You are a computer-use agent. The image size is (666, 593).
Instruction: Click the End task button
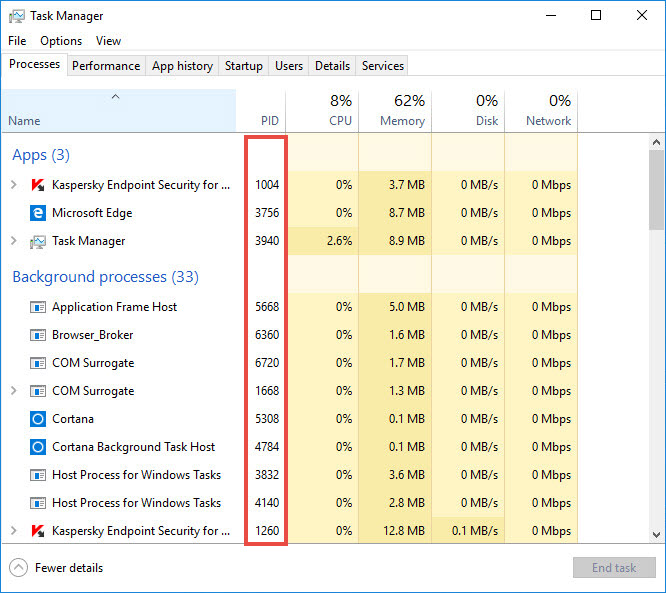(614, 568)
